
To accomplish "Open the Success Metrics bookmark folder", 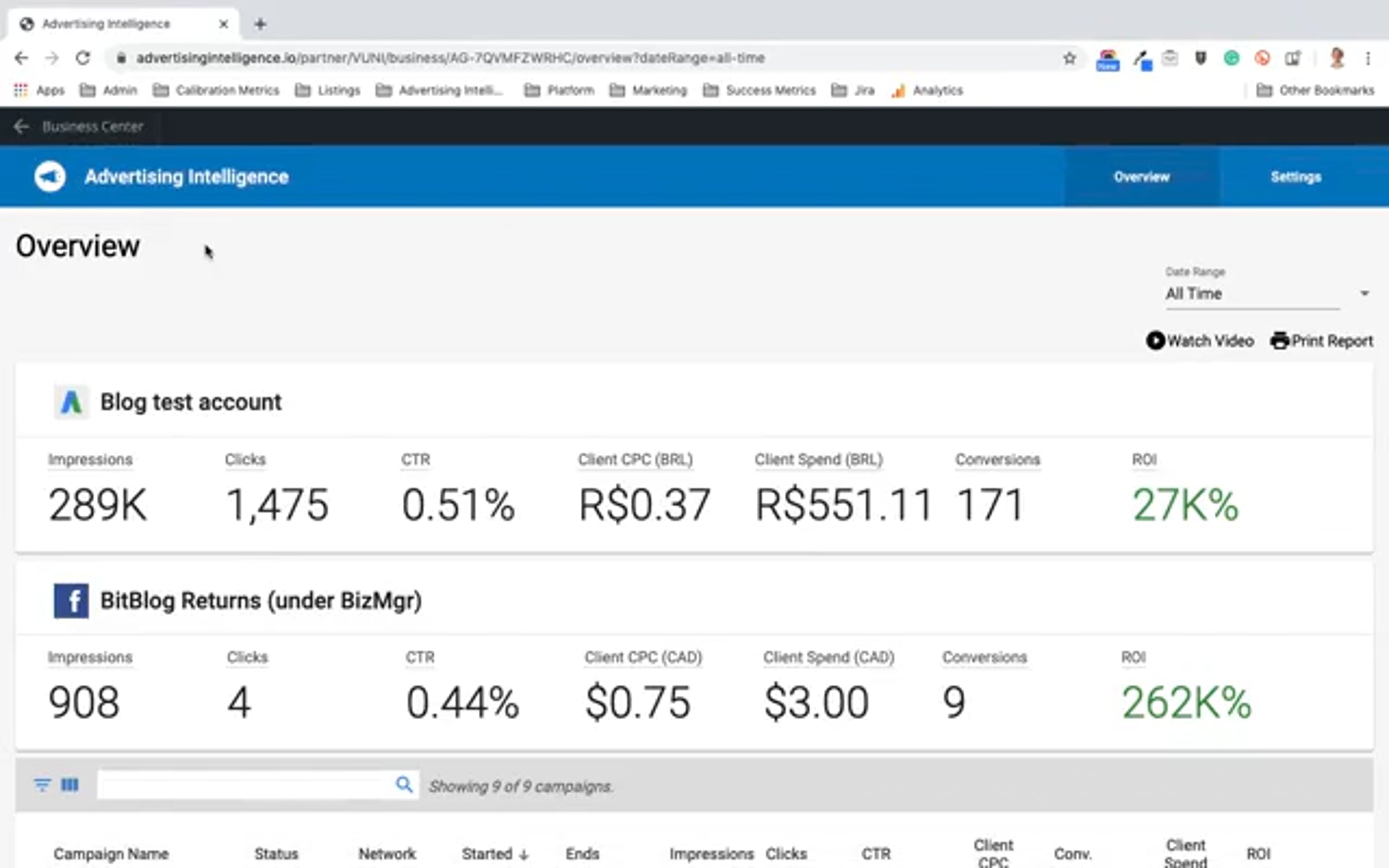I will pos(759,90).
